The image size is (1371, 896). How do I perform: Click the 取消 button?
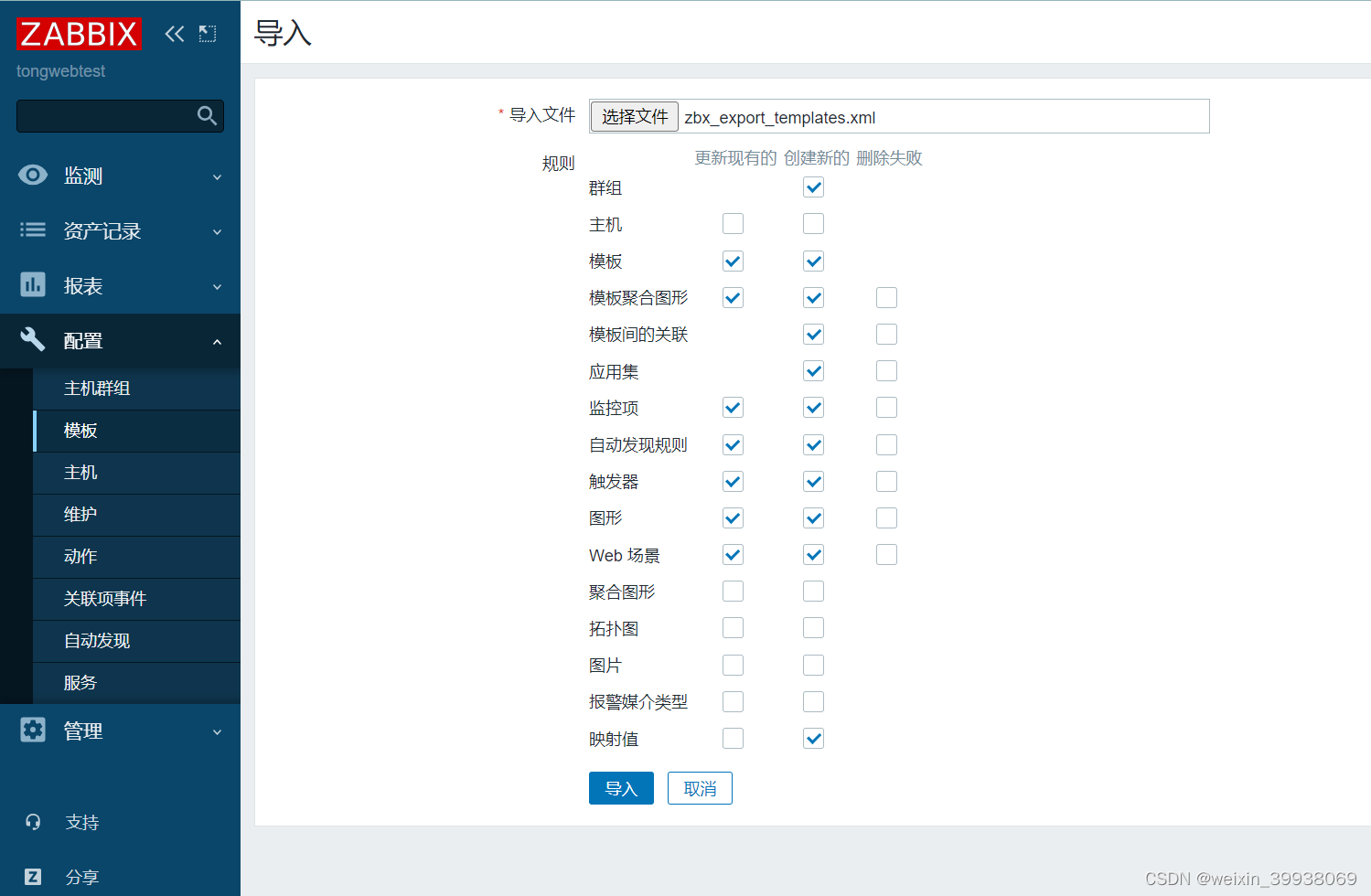(700, 788)
